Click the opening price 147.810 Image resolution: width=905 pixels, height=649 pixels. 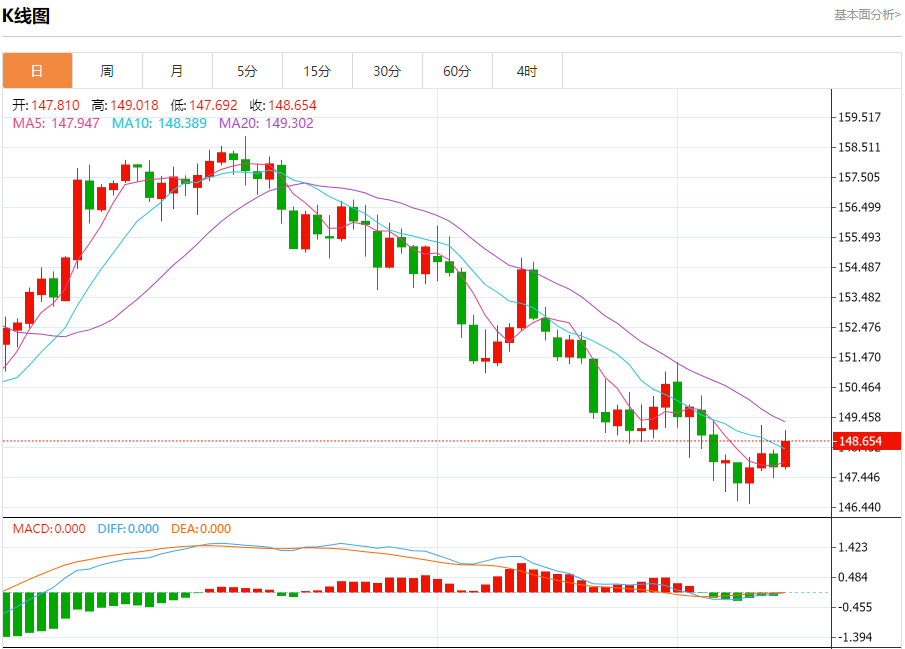pos(55,105)
